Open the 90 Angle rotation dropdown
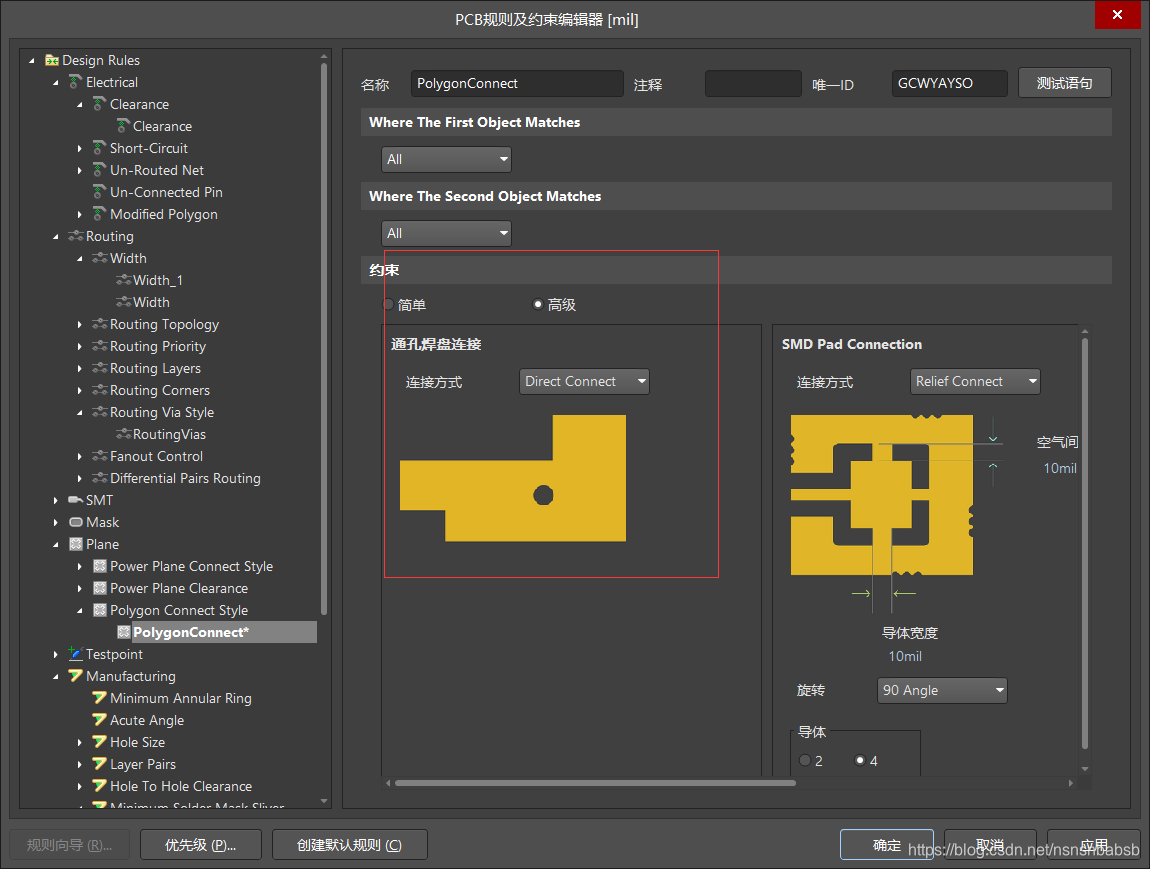The image size is (1150, 869). (x=942, y=690)
